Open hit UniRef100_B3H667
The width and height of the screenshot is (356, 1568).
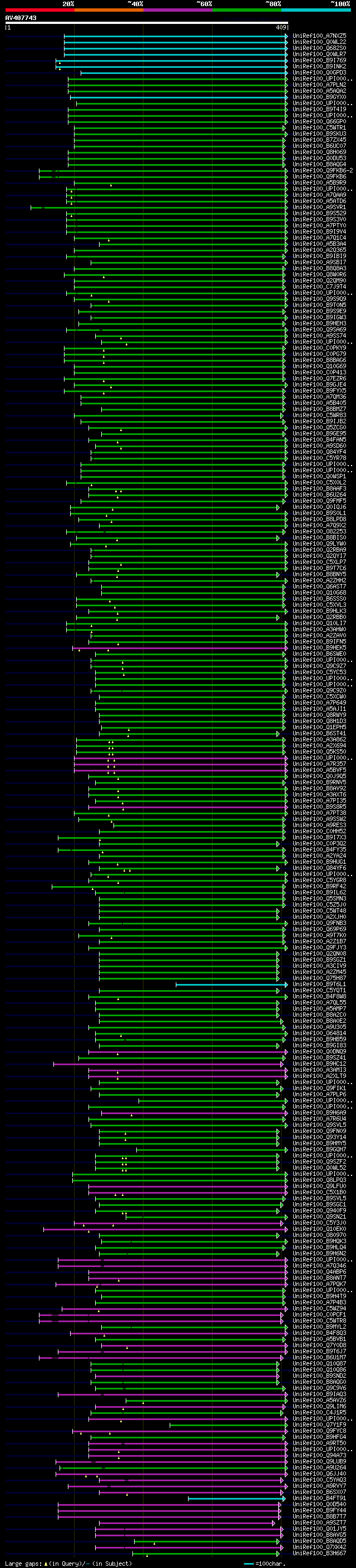319,1553
